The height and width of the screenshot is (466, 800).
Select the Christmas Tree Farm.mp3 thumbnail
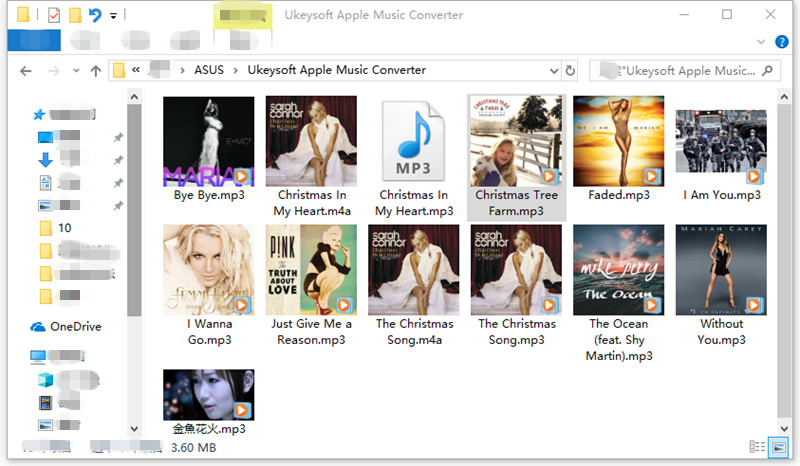(x=516, y=141)
